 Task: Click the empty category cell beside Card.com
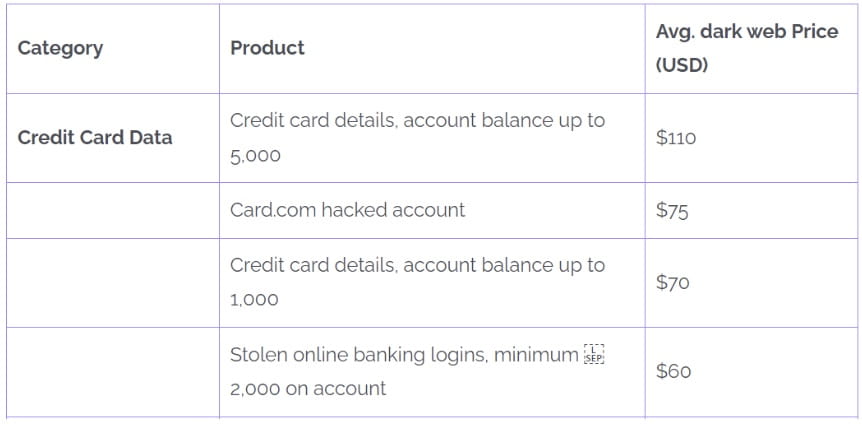[x=112, y=210]
